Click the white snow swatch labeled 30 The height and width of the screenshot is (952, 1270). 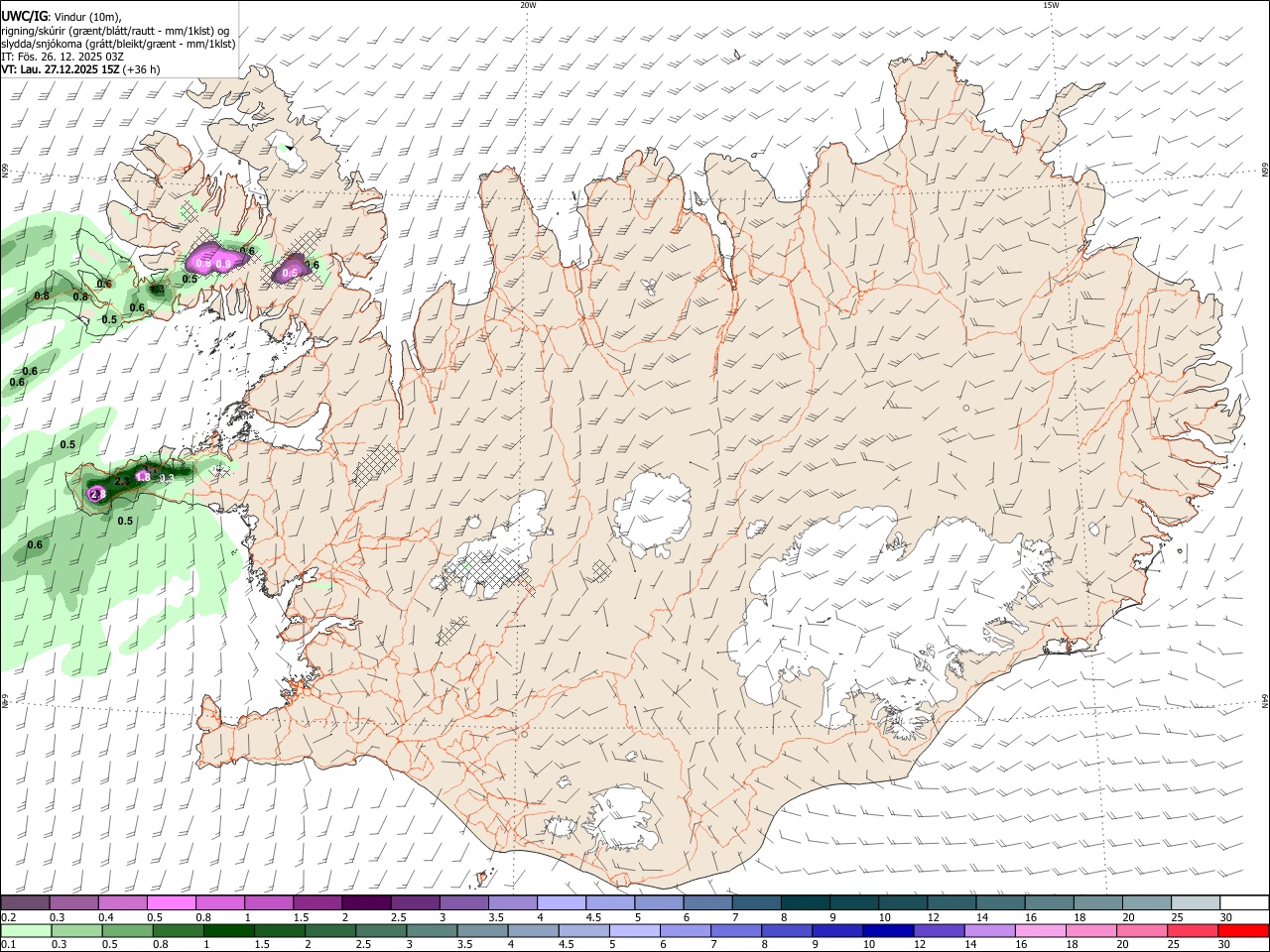pyautogui.click(x=1243, y=902)
